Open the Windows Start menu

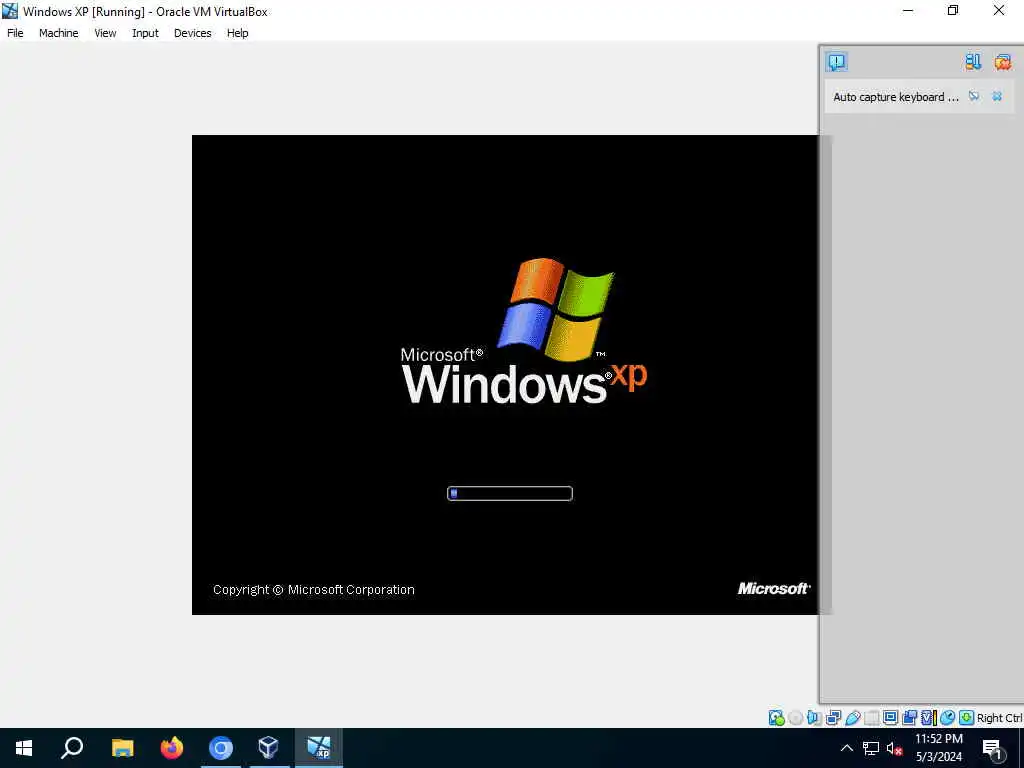24,748
